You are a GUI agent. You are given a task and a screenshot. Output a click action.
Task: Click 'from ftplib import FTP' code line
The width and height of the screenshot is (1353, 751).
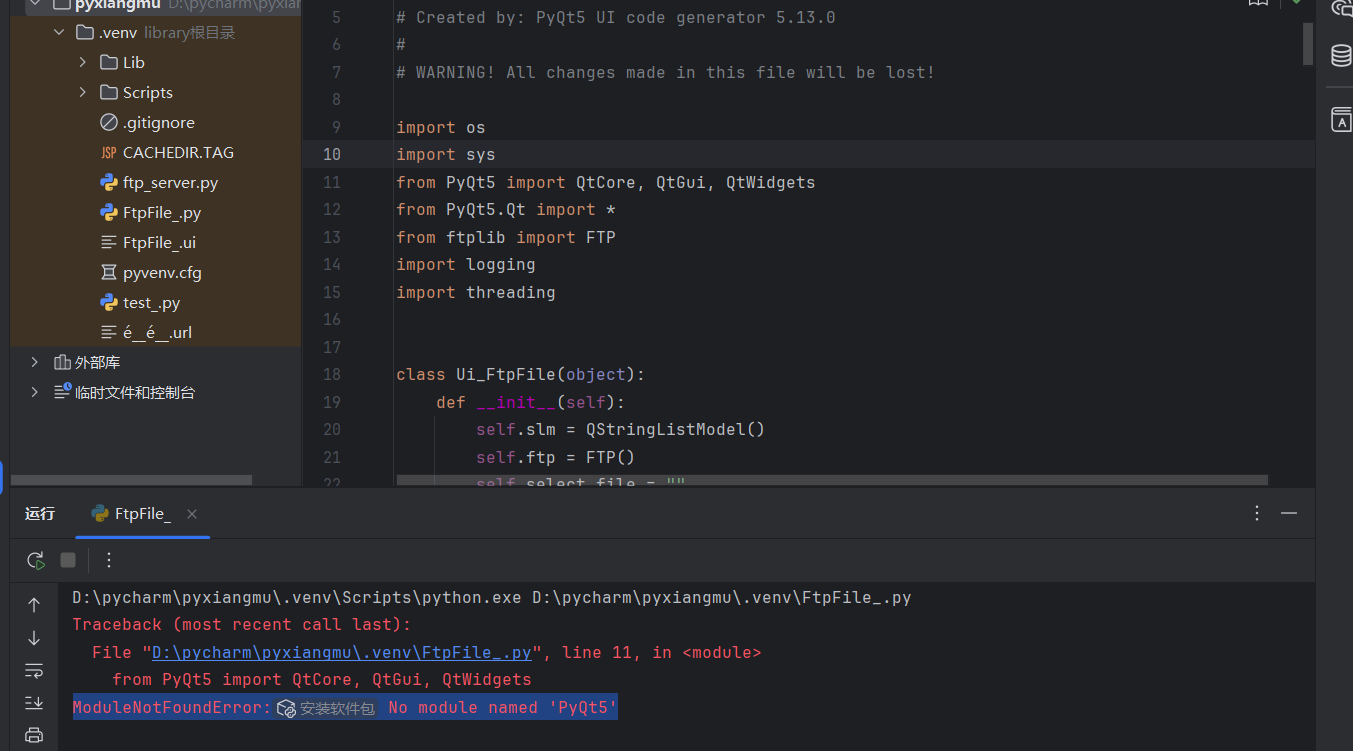[x=505, y=237]
